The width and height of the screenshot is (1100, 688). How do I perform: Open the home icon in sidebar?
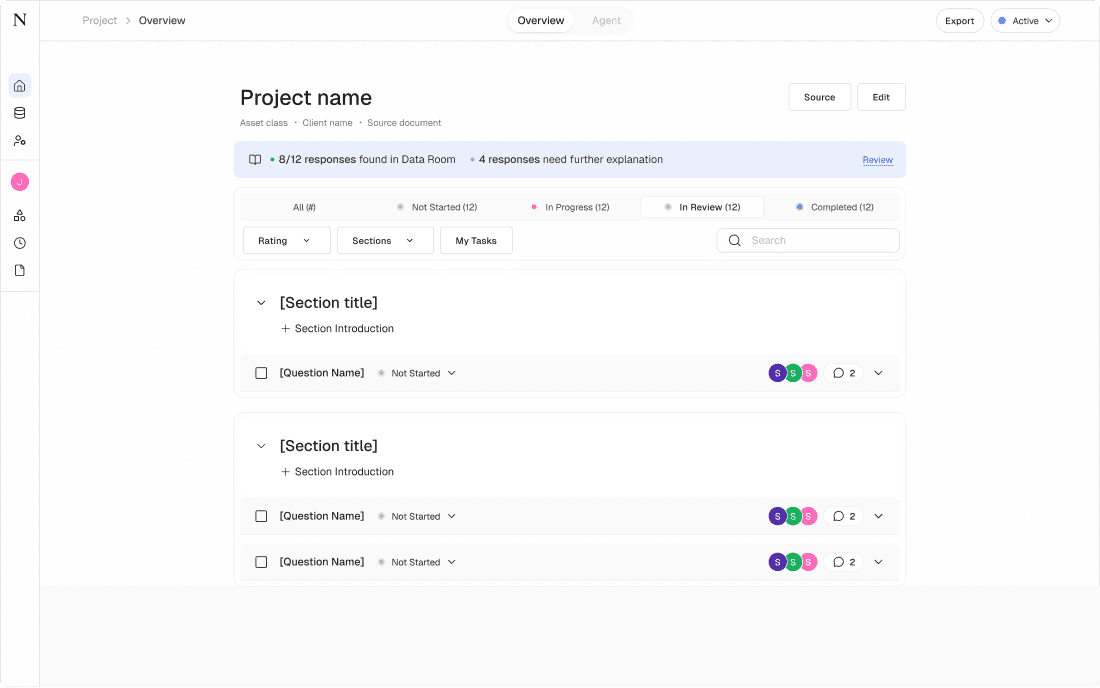(x=20, y=86)
